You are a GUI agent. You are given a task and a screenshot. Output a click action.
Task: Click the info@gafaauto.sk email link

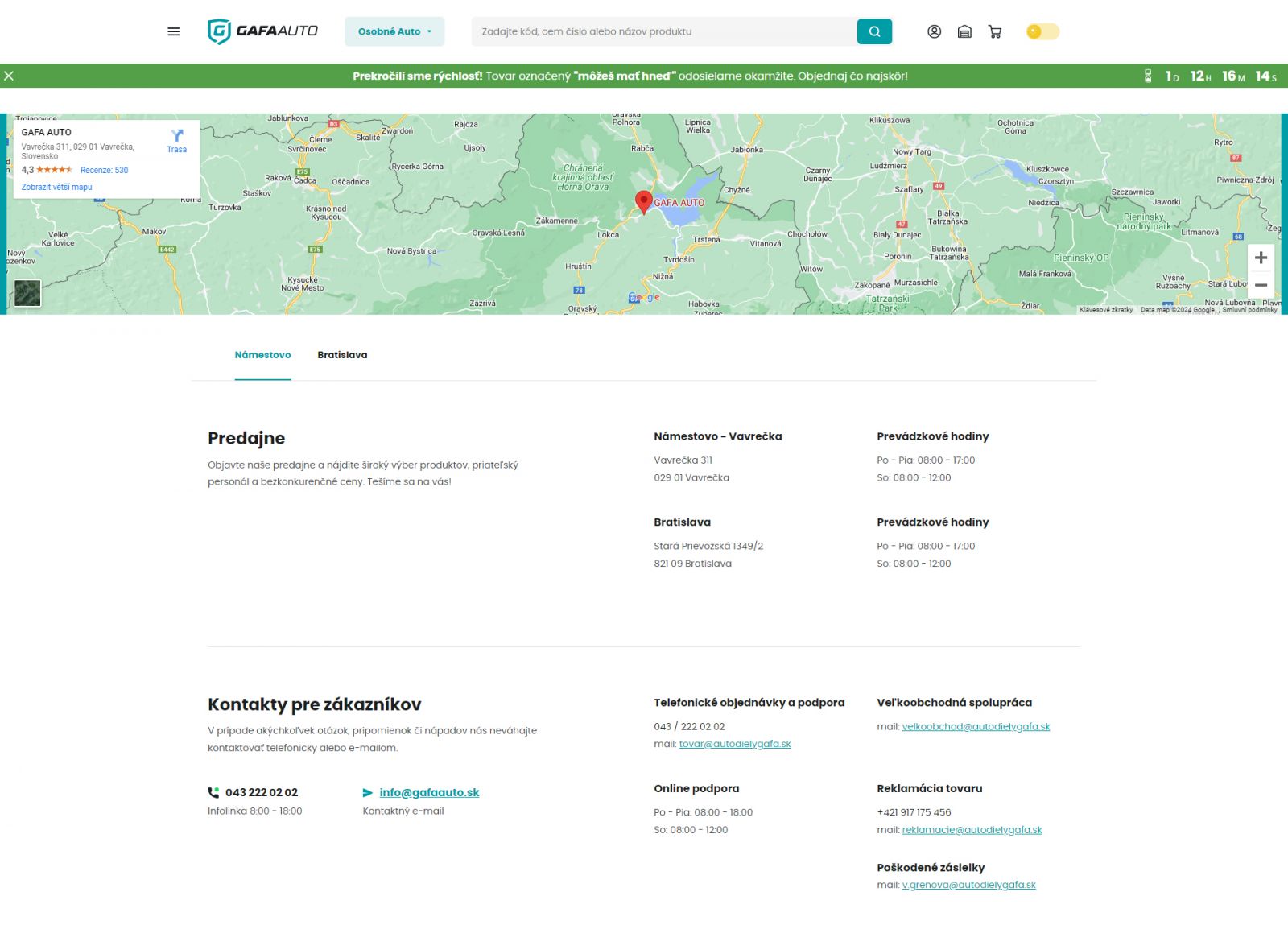pos(429,792)
